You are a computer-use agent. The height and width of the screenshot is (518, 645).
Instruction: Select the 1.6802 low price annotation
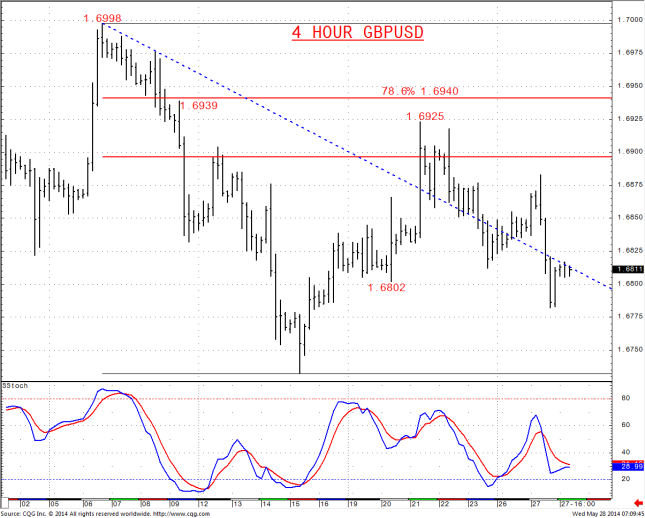point(386,287)
